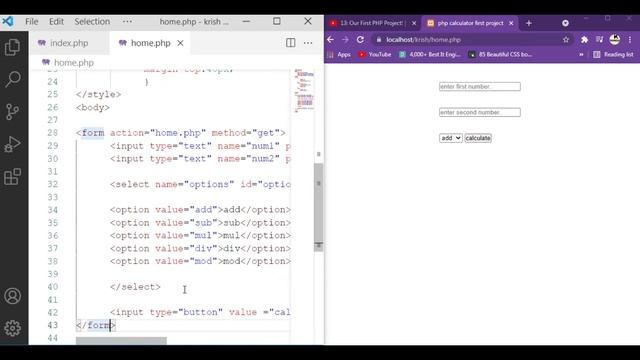
Task: Click the form action="home.php" line
Action: (x=180, y=133)
